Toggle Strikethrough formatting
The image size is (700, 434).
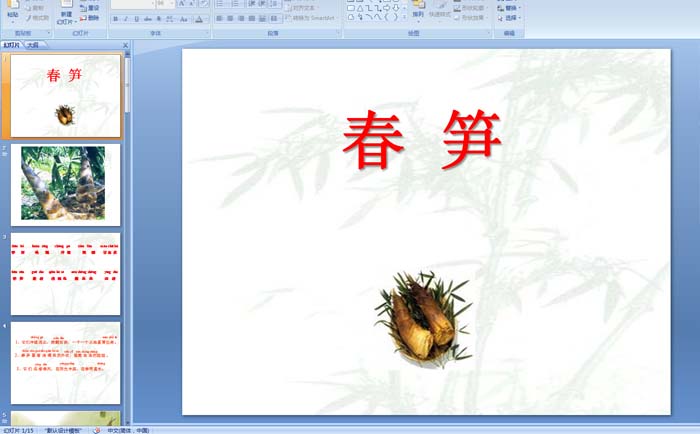(148, 19)
